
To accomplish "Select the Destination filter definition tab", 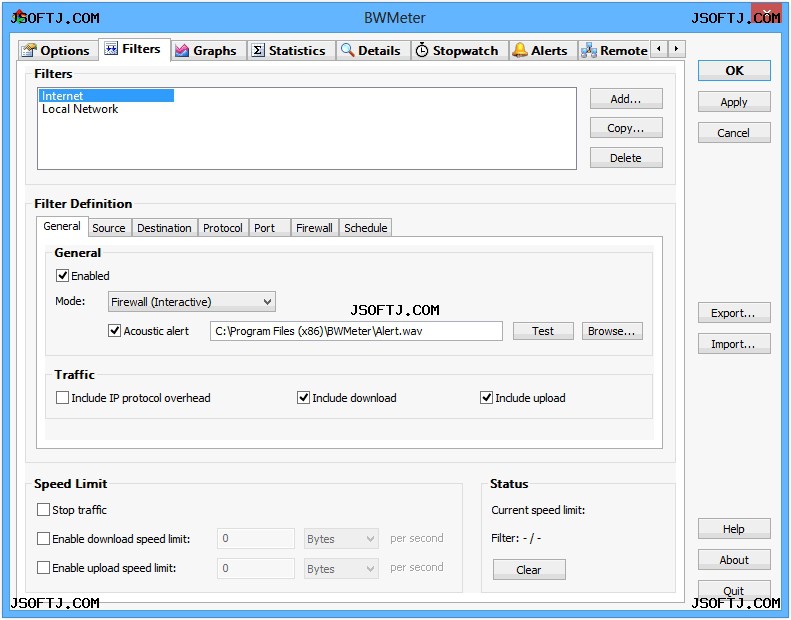I will pyautogui.click(x=164, y=228).
